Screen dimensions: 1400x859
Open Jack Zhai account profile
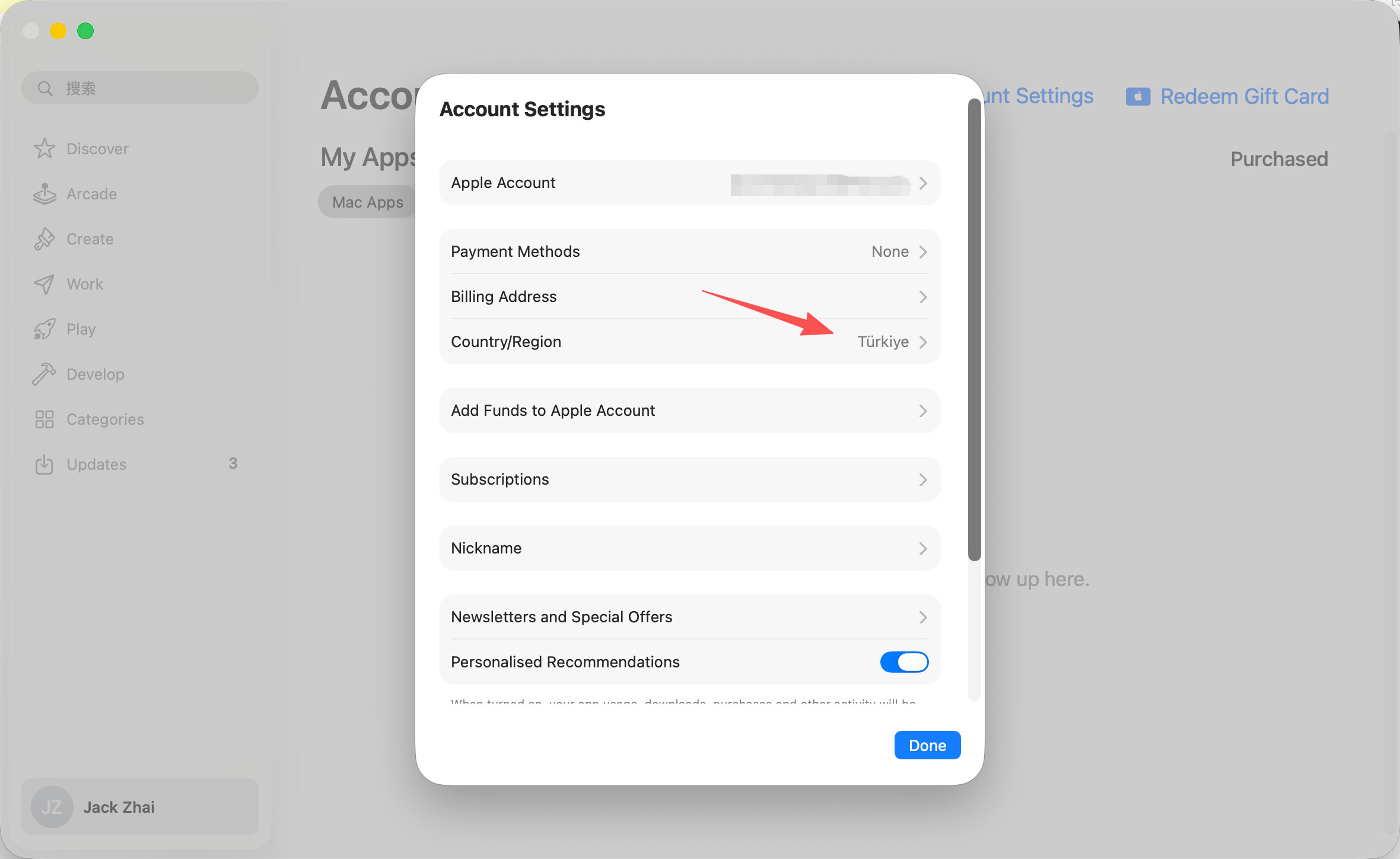(140, 807)
